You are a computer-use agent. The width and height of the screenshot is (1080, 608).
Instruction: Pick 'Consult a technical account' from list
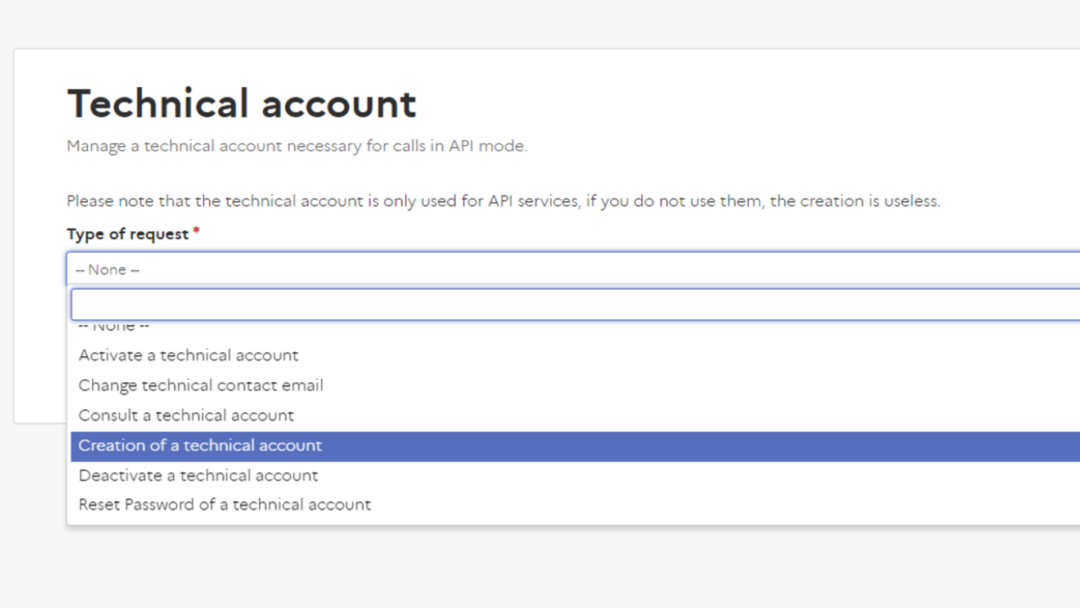click(x=186, y=415)
